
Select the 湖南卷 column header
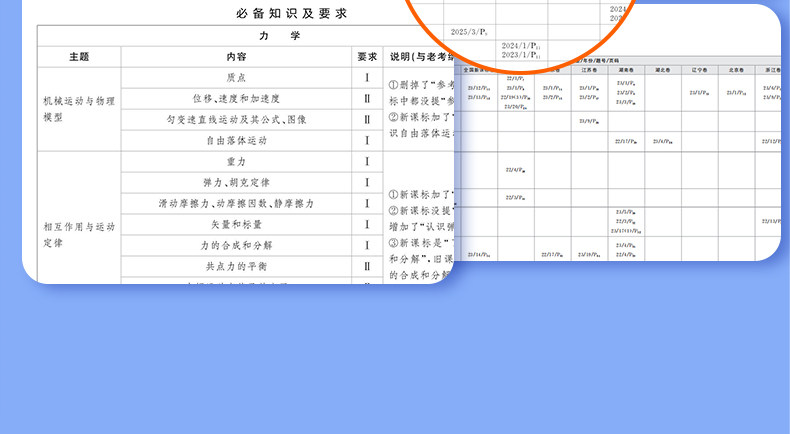pyautogui.click(x=626, y=70)
